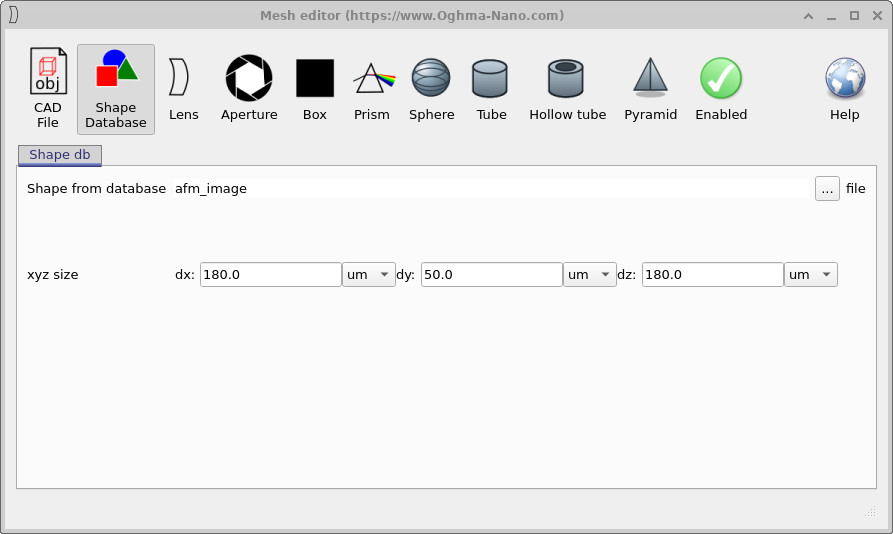The width and height of the screenshot is (893, 534).
Task: Switch to the Shape db tab
Action: pos(60,155)
